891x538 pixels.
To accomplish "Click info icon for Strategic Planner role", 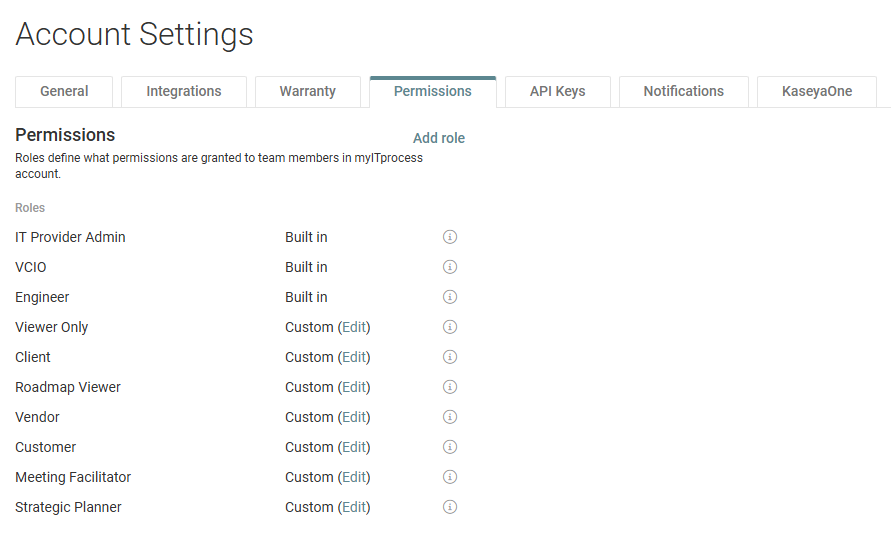I will pyautogui.click(x=450, y=507).
